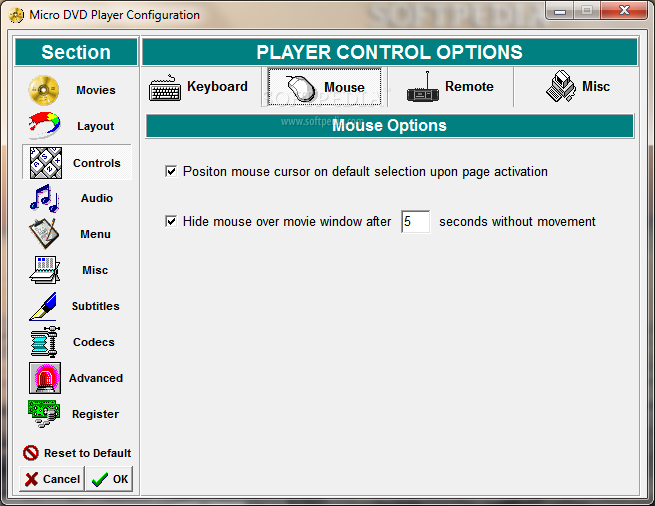
Task: Click 'seconds without movement' label
Action: (x=517, y=221)
